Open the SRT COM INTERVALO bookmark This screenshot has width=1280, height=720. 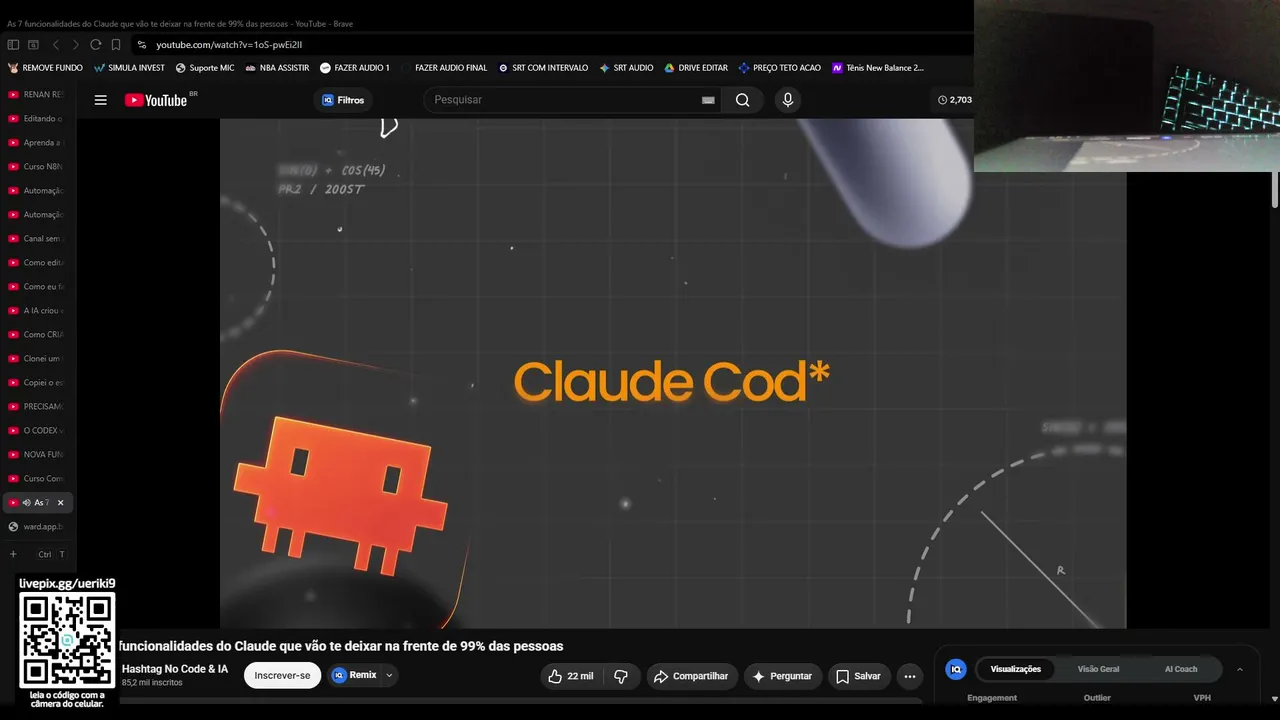click(544, 68)
